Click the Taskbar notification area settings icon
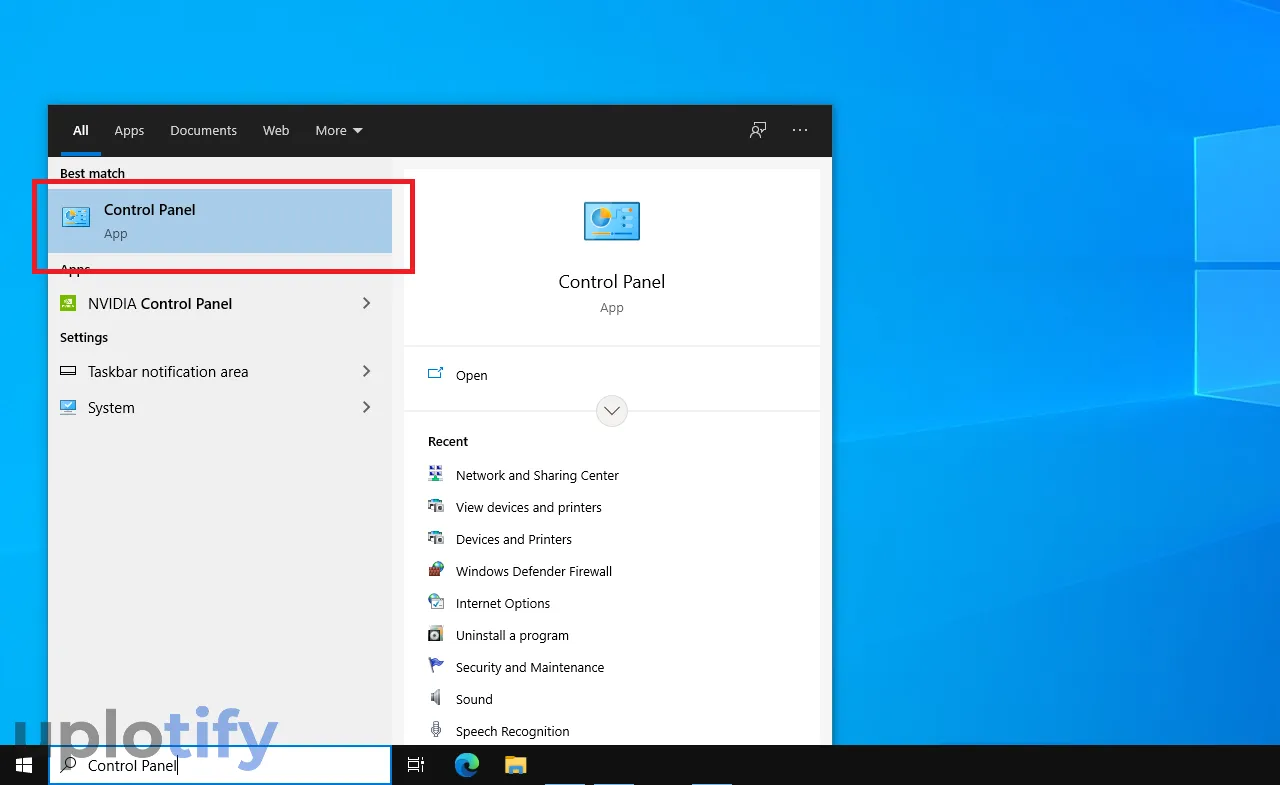This screenshot has height=785, width=1280. point(68,371)
